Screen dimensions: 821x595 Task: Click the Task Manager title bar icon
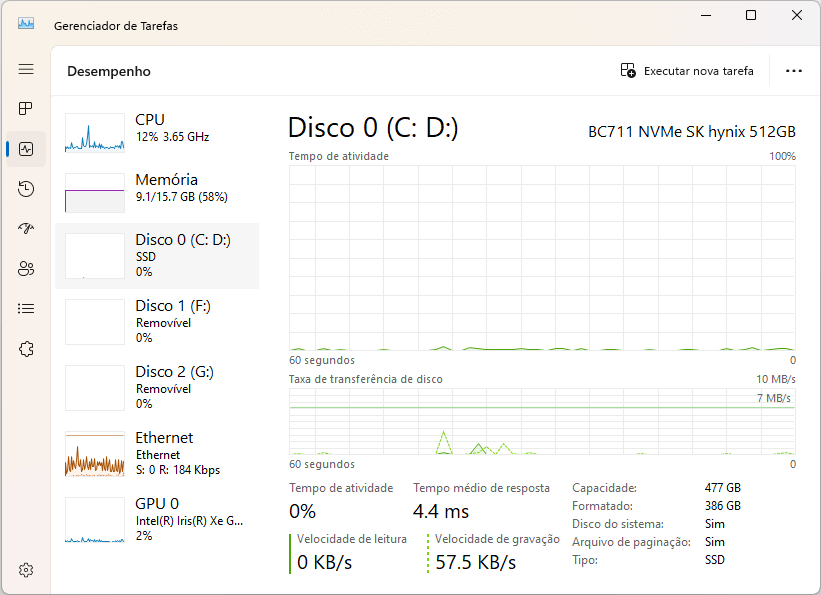pos(26,25)
